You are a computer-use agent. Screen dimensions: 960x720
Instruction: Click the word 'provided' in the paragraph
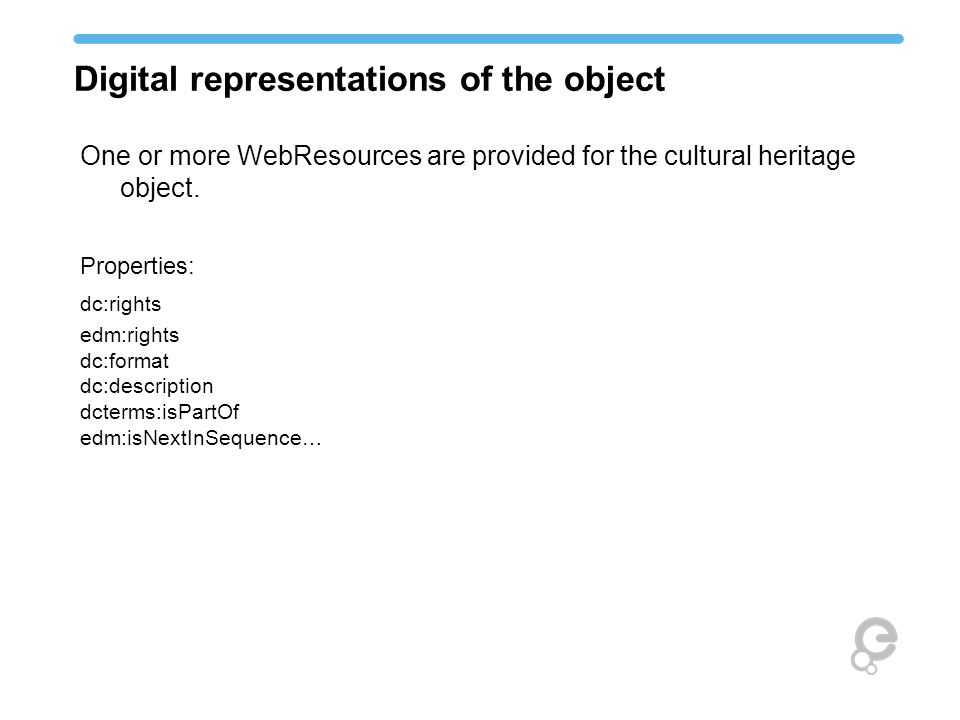(x=523, y=156)
